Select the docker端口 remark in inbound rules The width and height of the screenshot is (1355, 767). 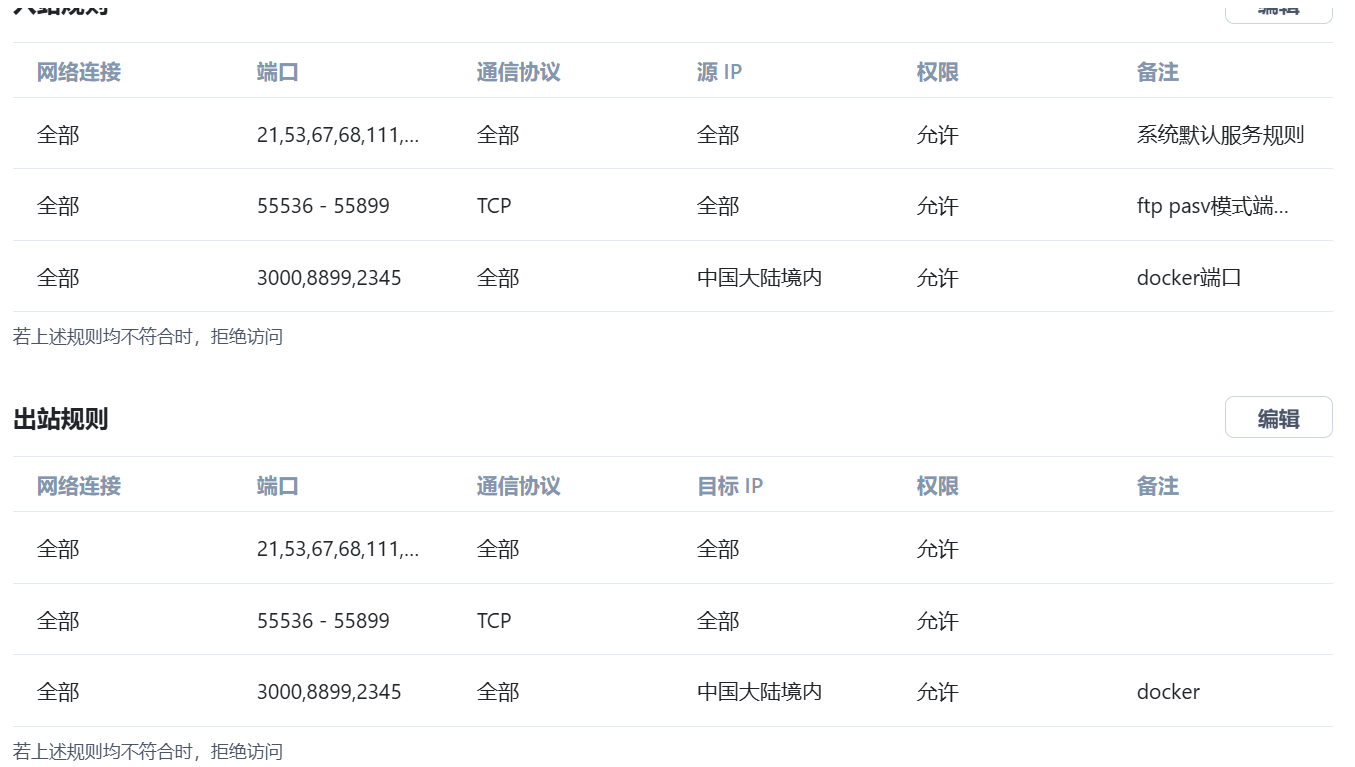tap(1189, 278)
